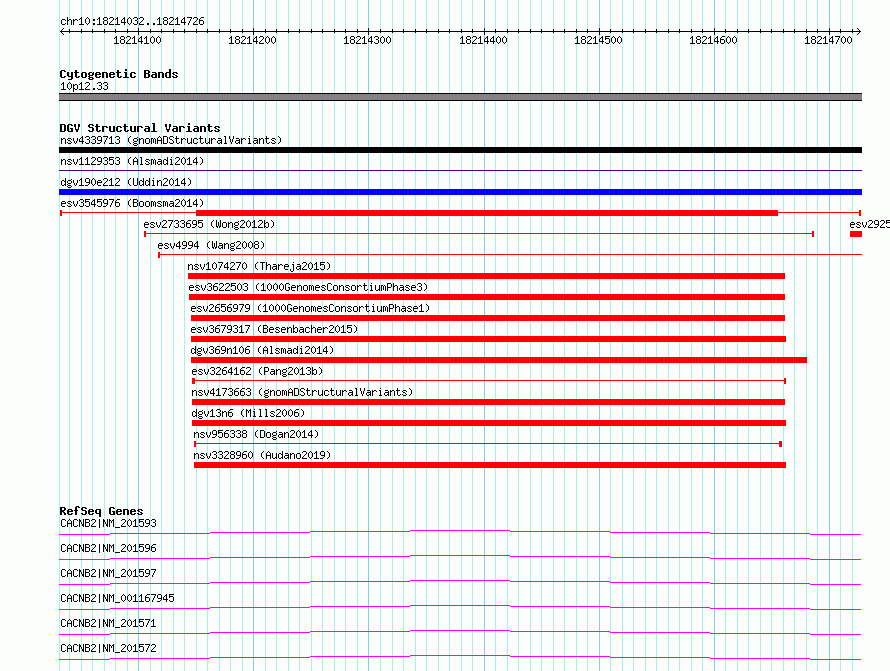Viewport: 890px width, 671px height.
Task: Open variant esv2656979 (1000GenomesConsortiumPhase1) label
Action: tap(310, 308)
